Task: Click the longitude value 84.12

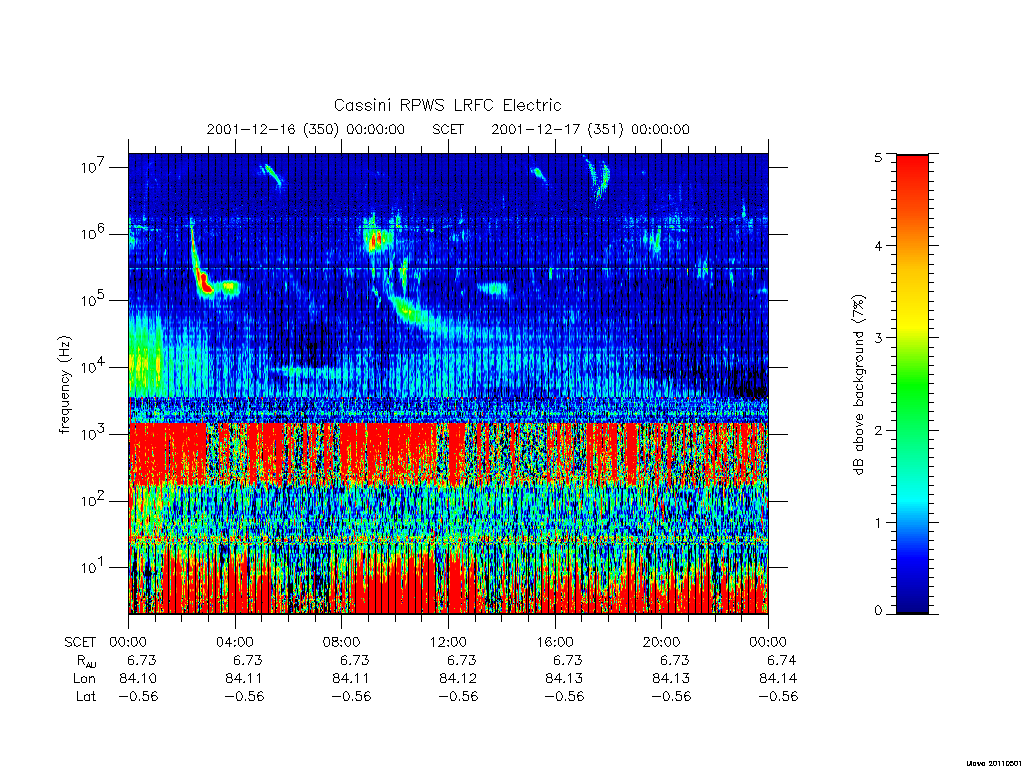Action: pos(458,679)
